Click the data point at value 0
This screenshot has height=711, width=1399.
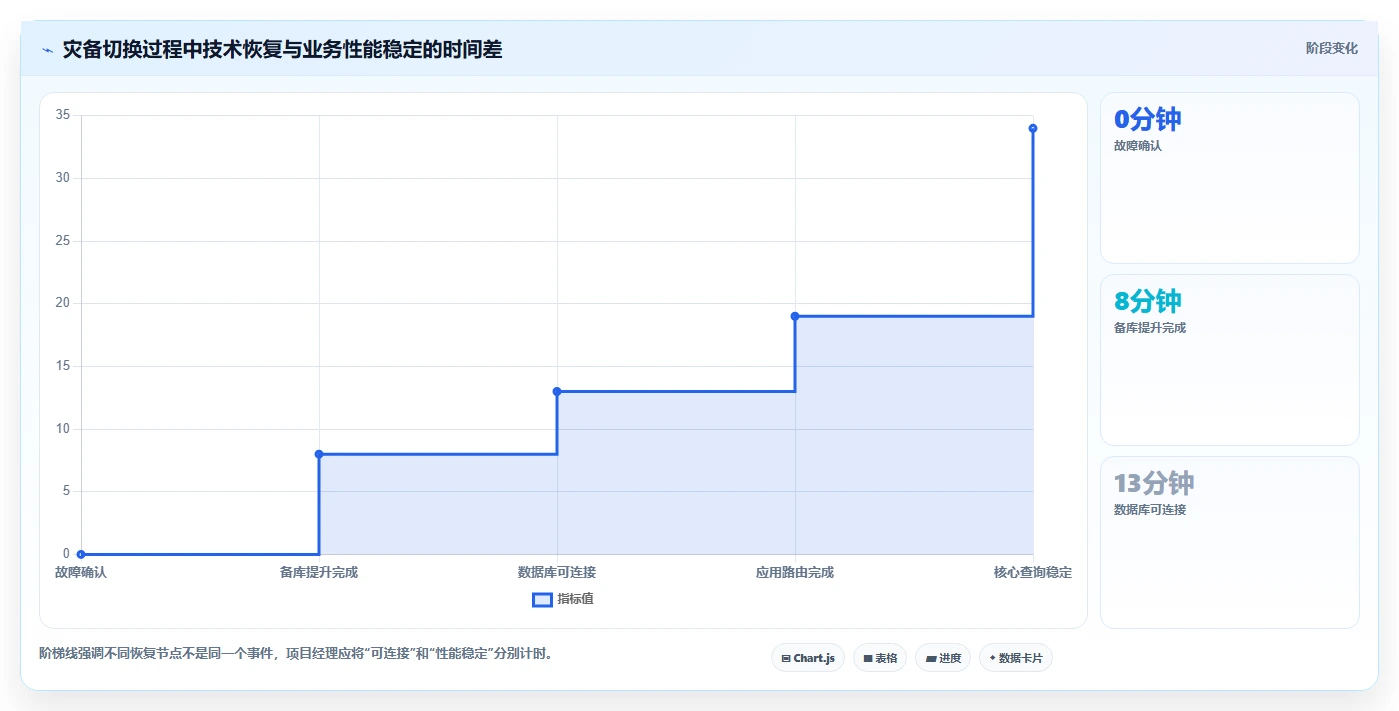[x=81, y=554]
